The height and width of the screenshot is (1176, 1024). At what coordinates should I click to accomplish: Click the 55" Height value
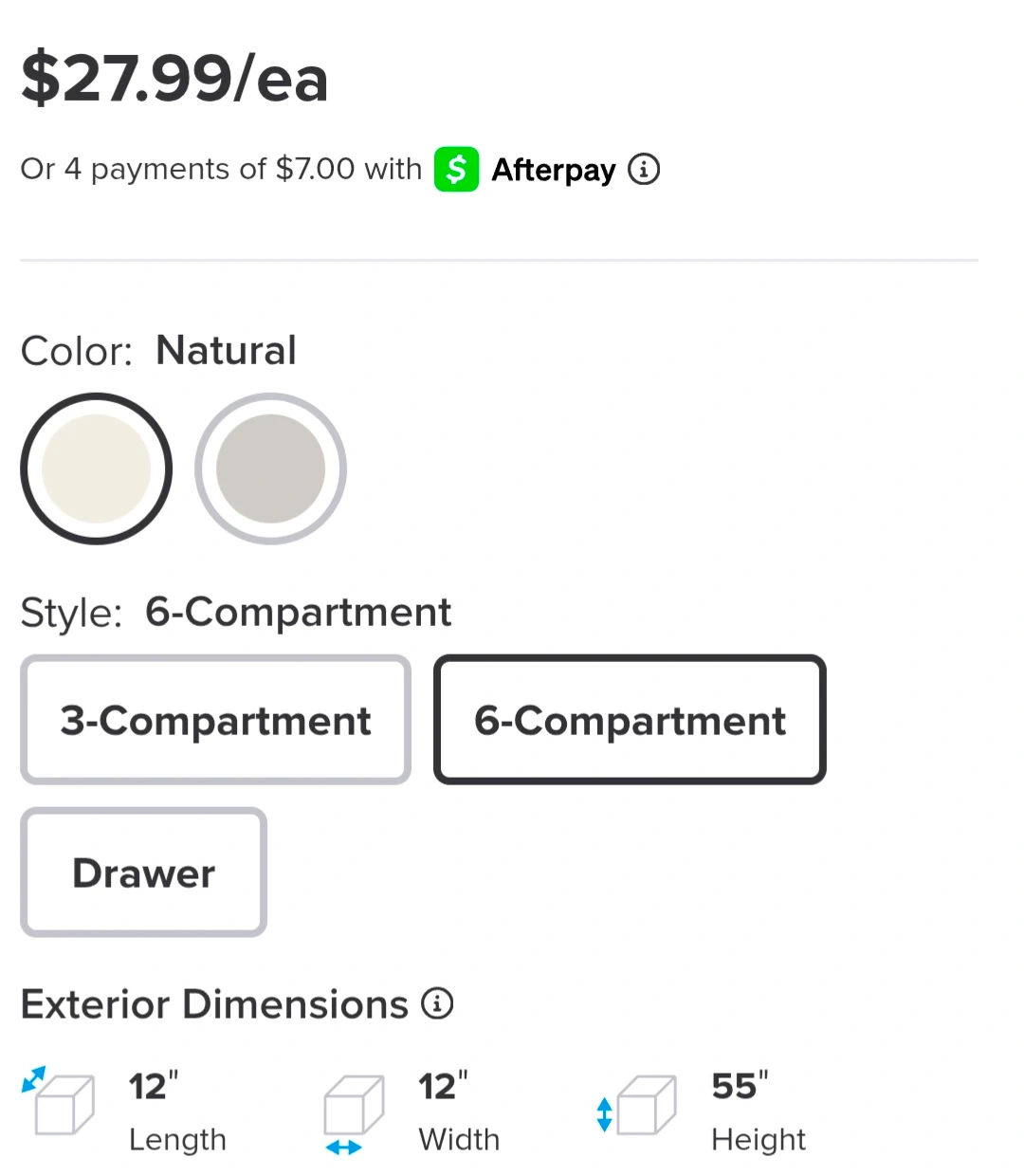(x=740, y=1087)
